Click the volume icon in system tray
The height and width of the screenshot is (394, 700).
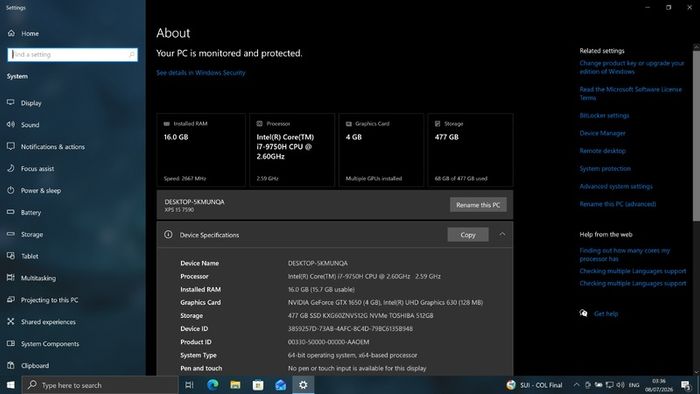(x=621, y=385)
